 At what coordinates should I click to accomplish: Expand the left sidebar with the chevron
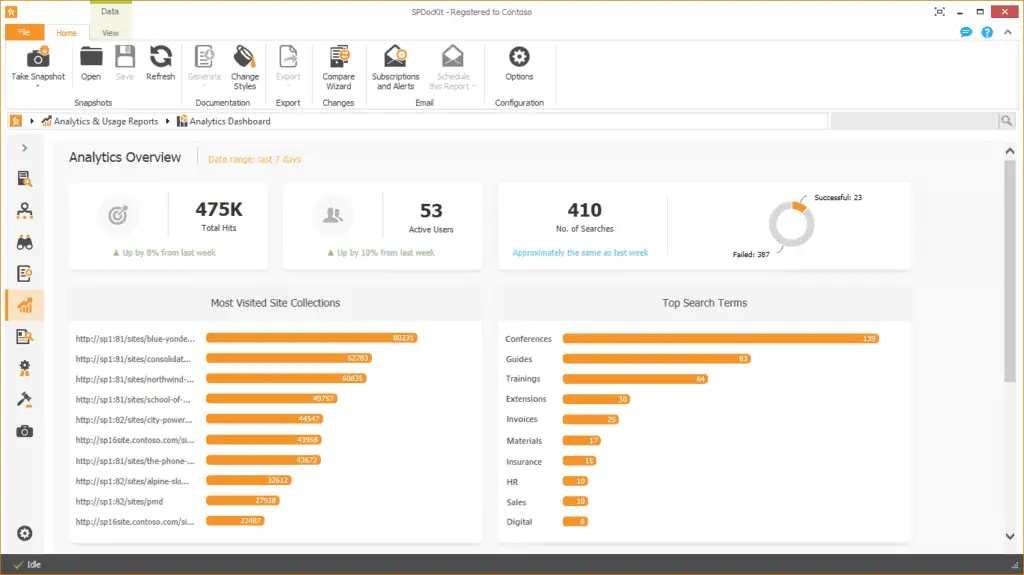click(25, 148)
